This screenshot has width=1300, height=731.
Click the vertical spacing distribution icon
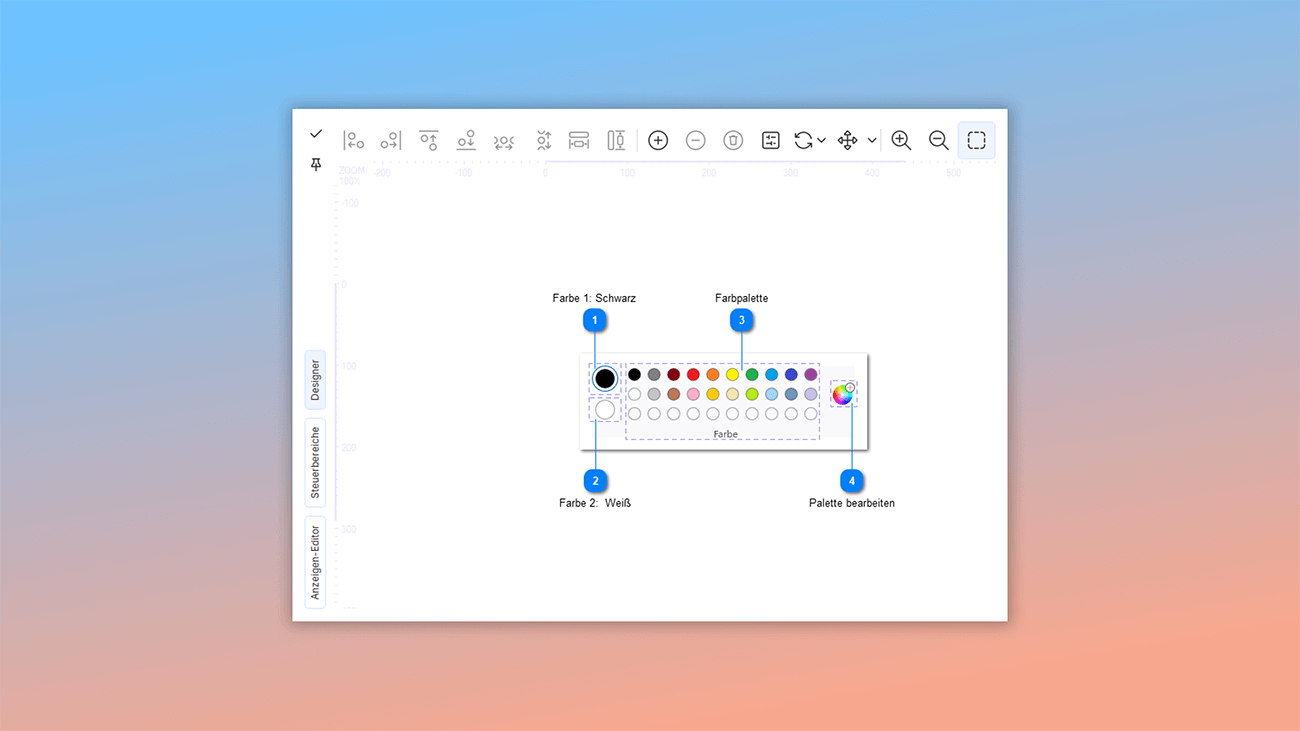(x=542, y=140)
